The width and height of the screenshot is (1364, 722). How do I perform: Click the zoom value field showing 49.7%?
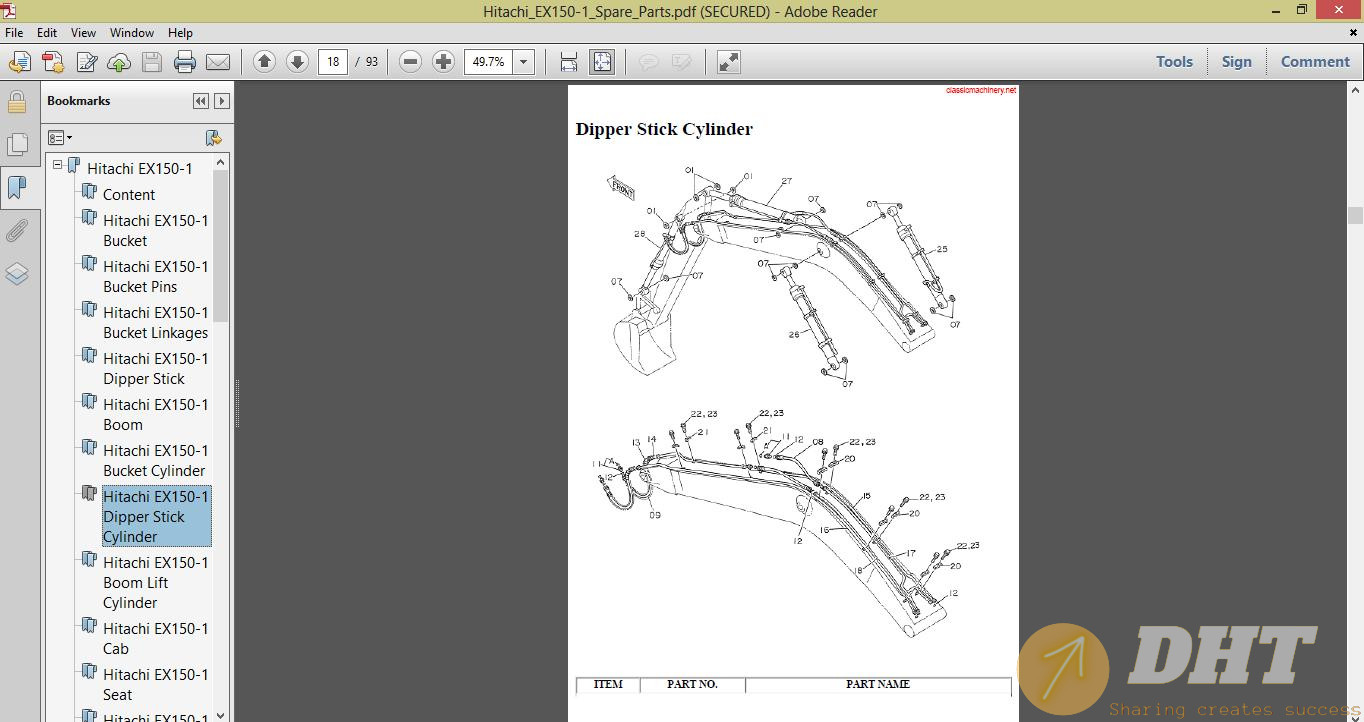tap(489, 62)
